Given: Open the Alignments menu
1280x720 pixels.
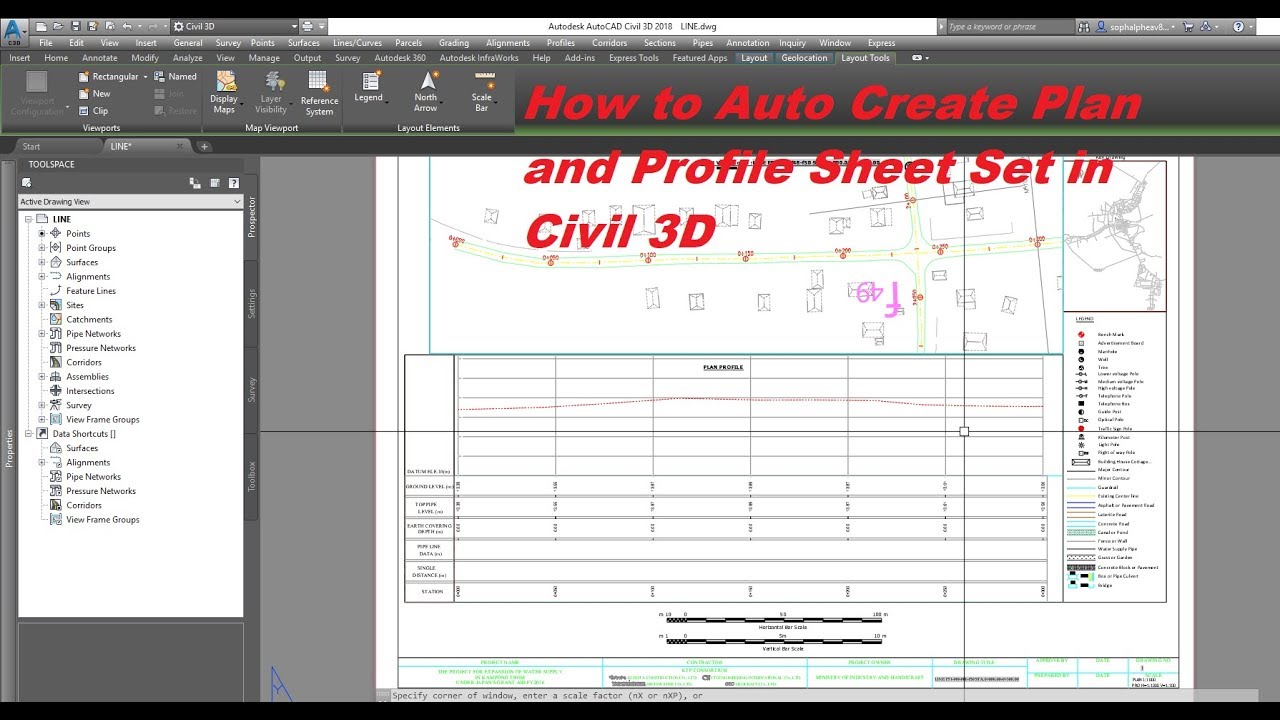Looking at the screenshot, I should pos(508,43).
